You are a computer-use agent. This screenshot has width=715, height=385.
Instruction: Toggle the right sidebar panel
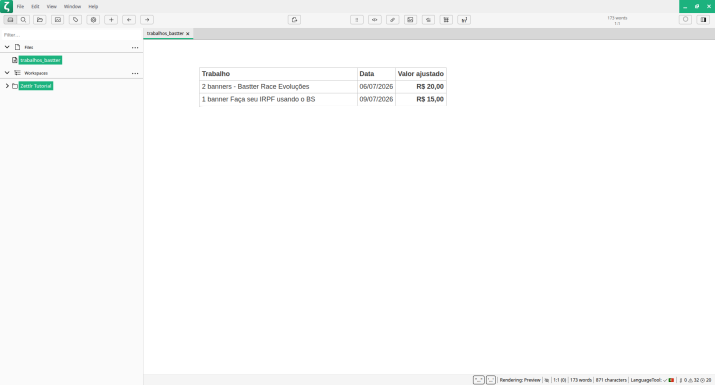coord(704,20)
